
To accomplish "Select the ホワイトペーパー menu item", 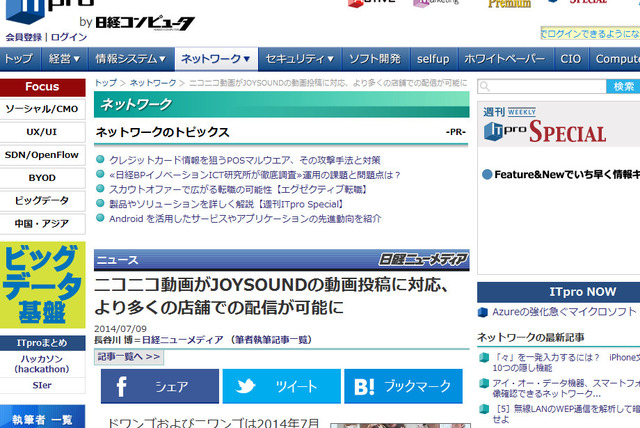I will [505, 59].
